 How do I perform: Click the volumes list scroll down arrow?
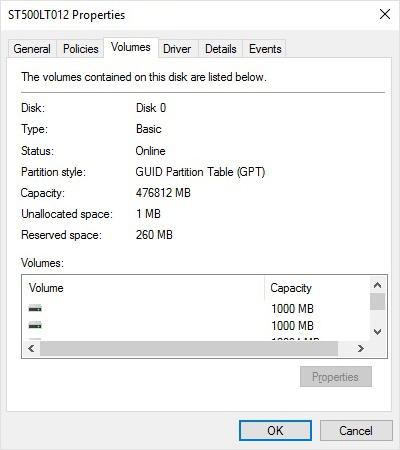[x=377, y=332]
